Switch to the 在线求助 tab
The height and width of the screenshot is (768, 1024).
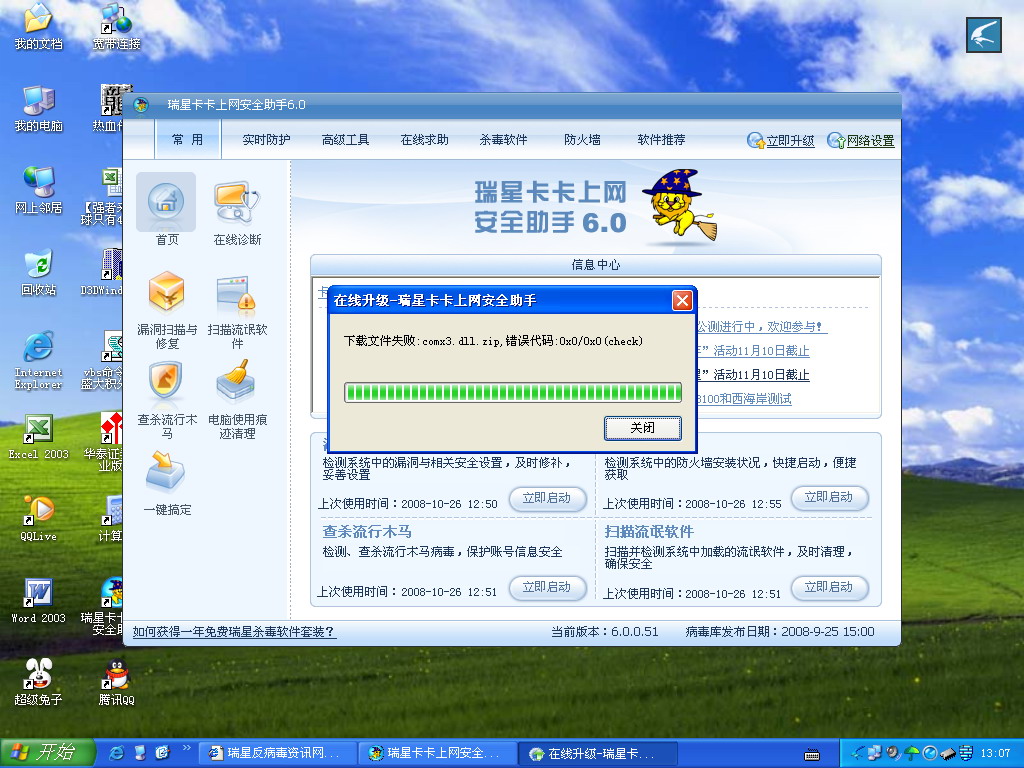pos(424,140)
